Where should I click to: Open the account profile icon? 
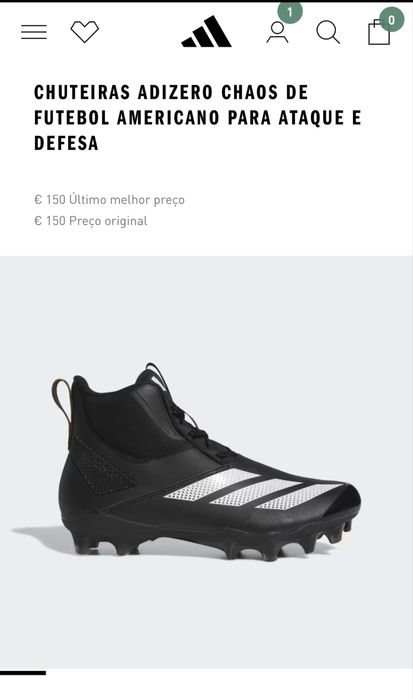click(x=277, y=33)
